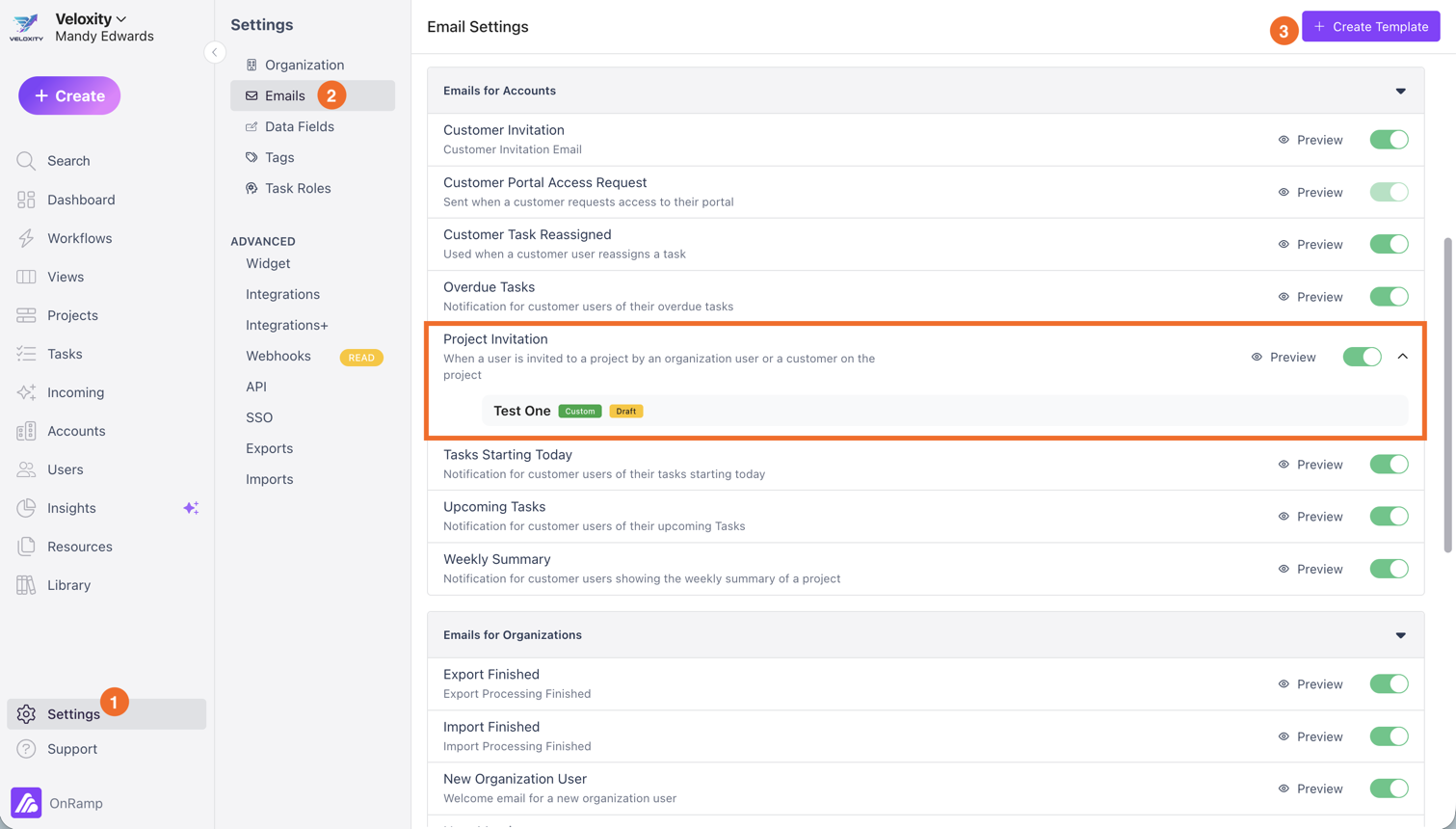Open the Test One custom template
Screen dimensions: 1456x829
(x=521, y=411)
